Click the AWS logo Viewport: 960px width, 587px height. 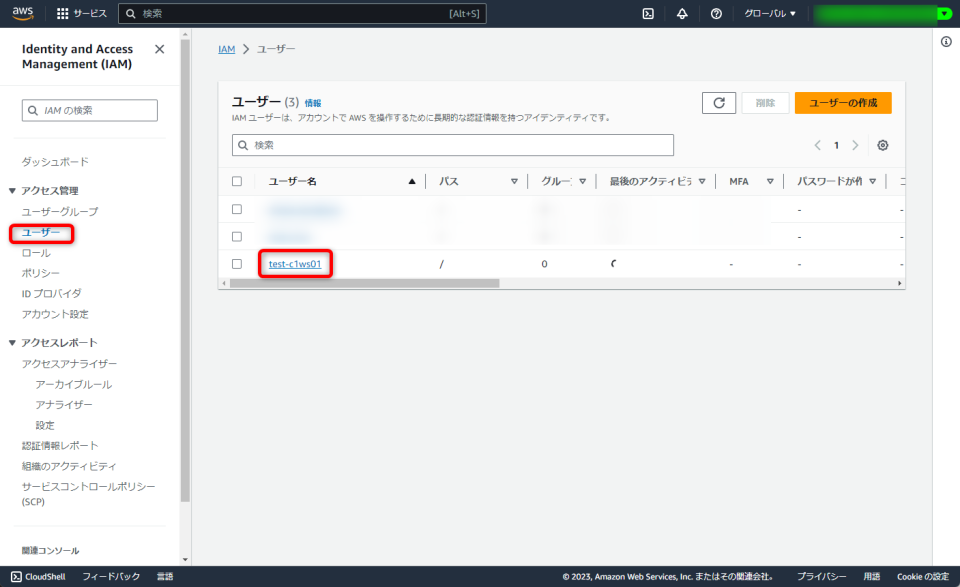[21, 13]
